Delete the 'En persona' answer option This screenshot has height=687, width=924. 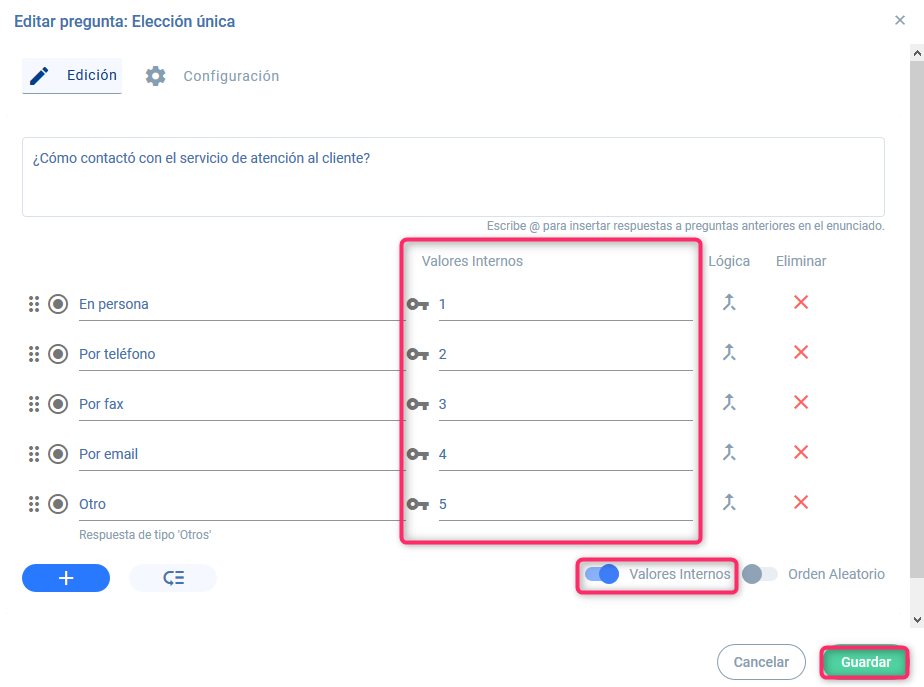coord(800,302)
